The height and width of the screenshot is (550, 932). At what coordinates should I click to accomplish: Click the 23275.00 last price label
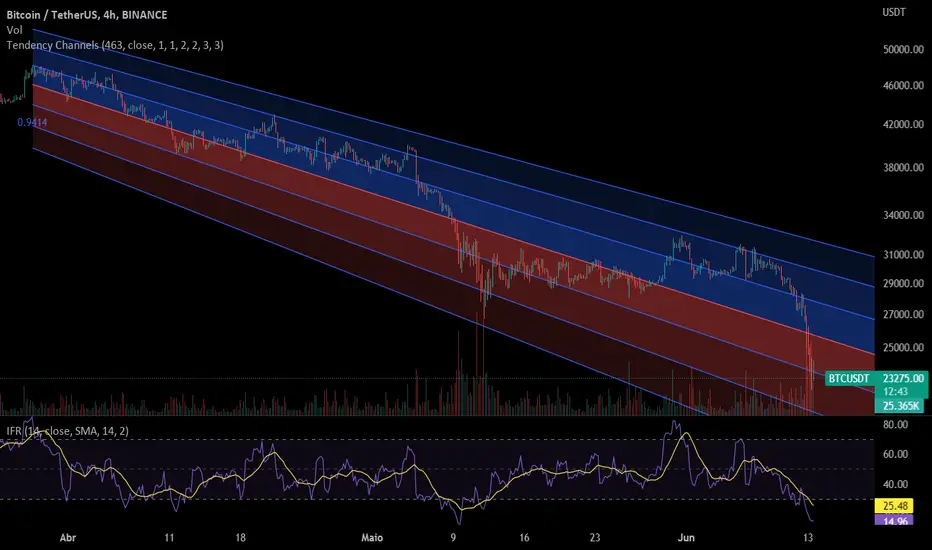click(903, 378)
